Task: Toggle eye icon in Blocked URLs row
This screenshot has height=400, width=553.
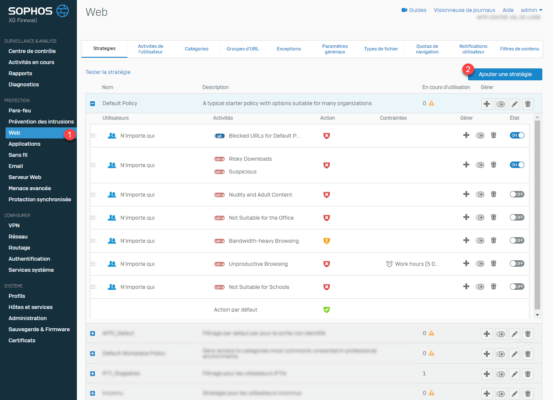Action: [480, 135]
